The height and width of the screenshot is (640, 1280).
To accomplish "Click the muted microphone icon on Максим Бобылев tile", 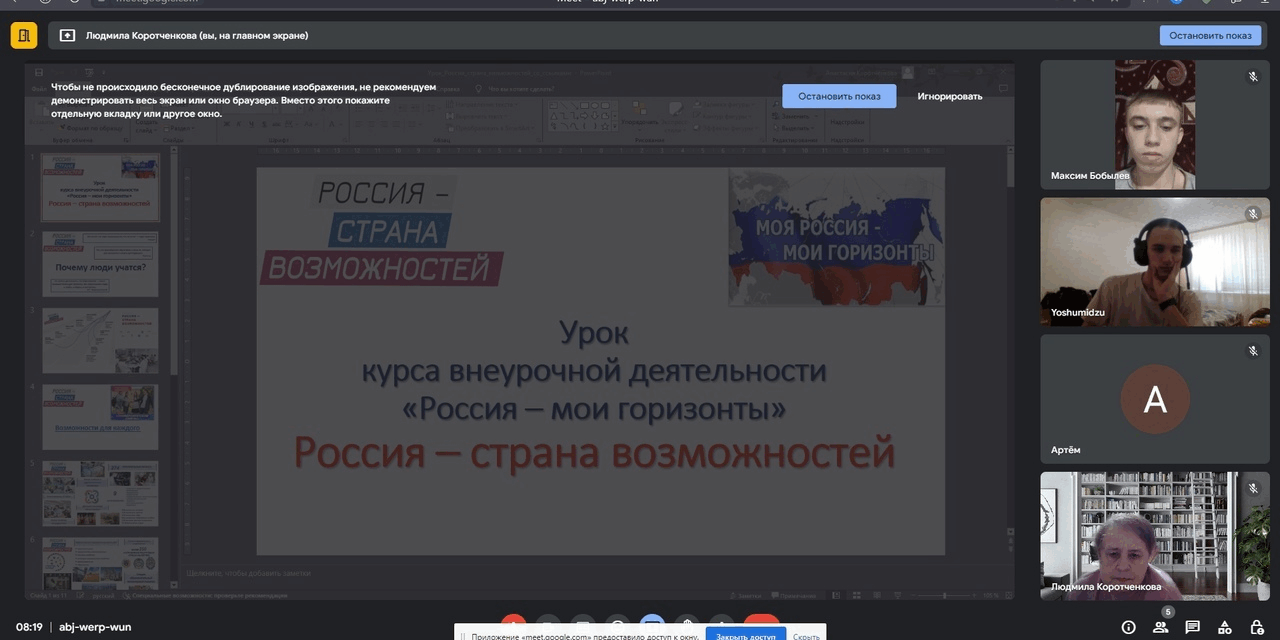I will point(1252,77).
